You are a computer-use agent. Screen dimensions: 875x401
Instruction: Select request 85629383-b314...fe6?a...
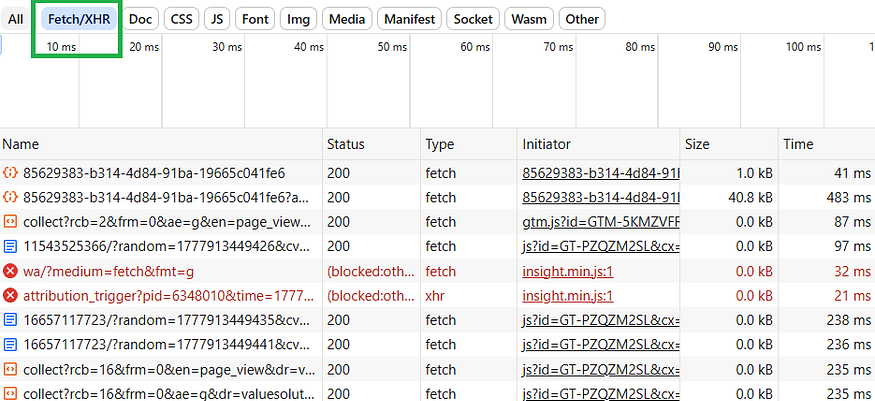pyautogui.click(x=165, y=198)
